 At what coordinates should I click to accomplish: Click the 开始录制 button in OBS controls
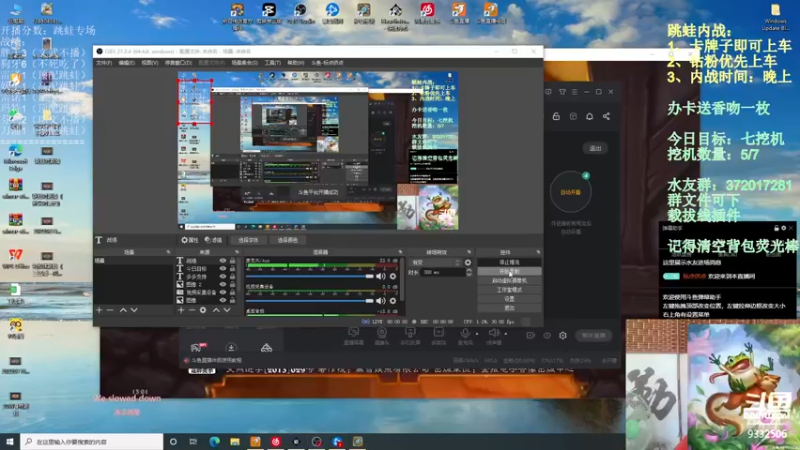(509, 271)
